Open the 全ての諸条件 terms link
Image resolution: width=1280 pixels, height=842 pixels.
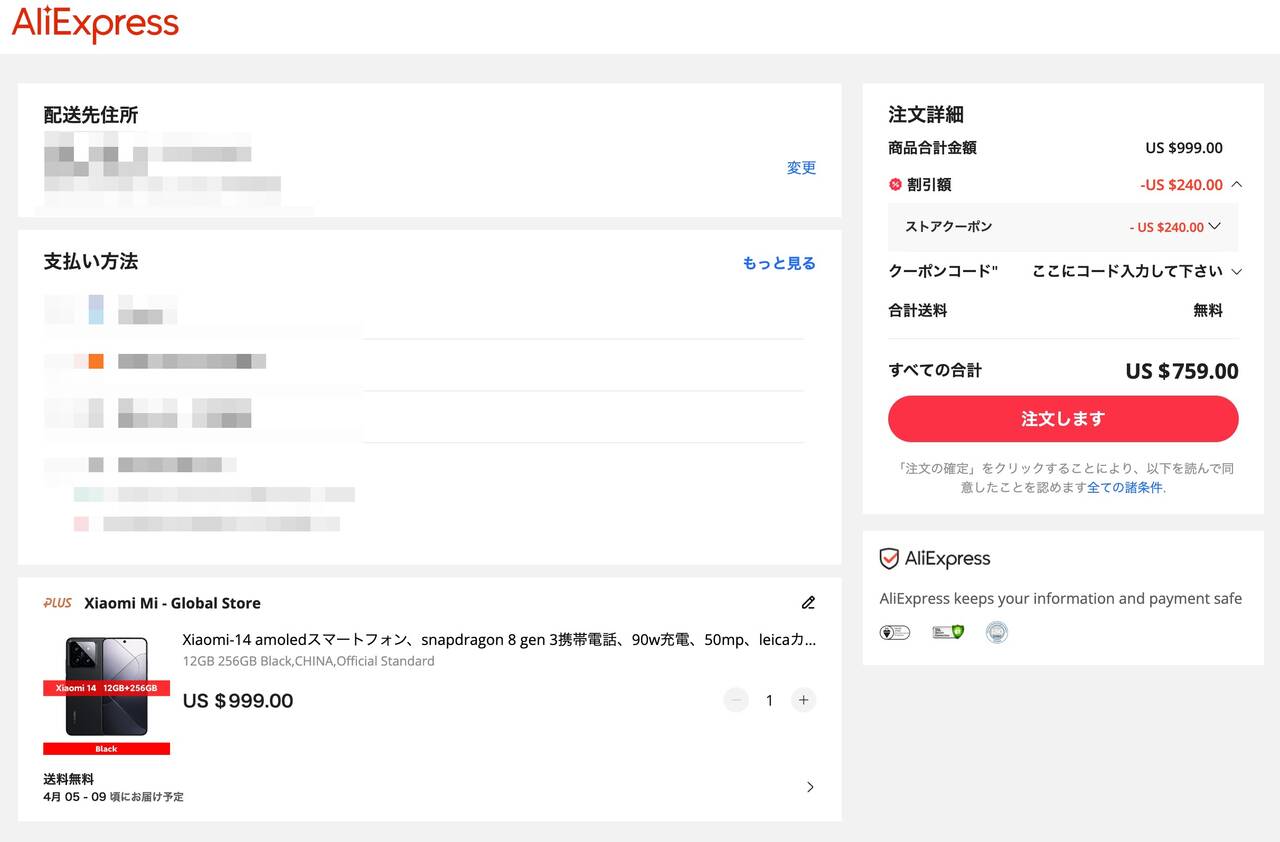point(1125,488)
